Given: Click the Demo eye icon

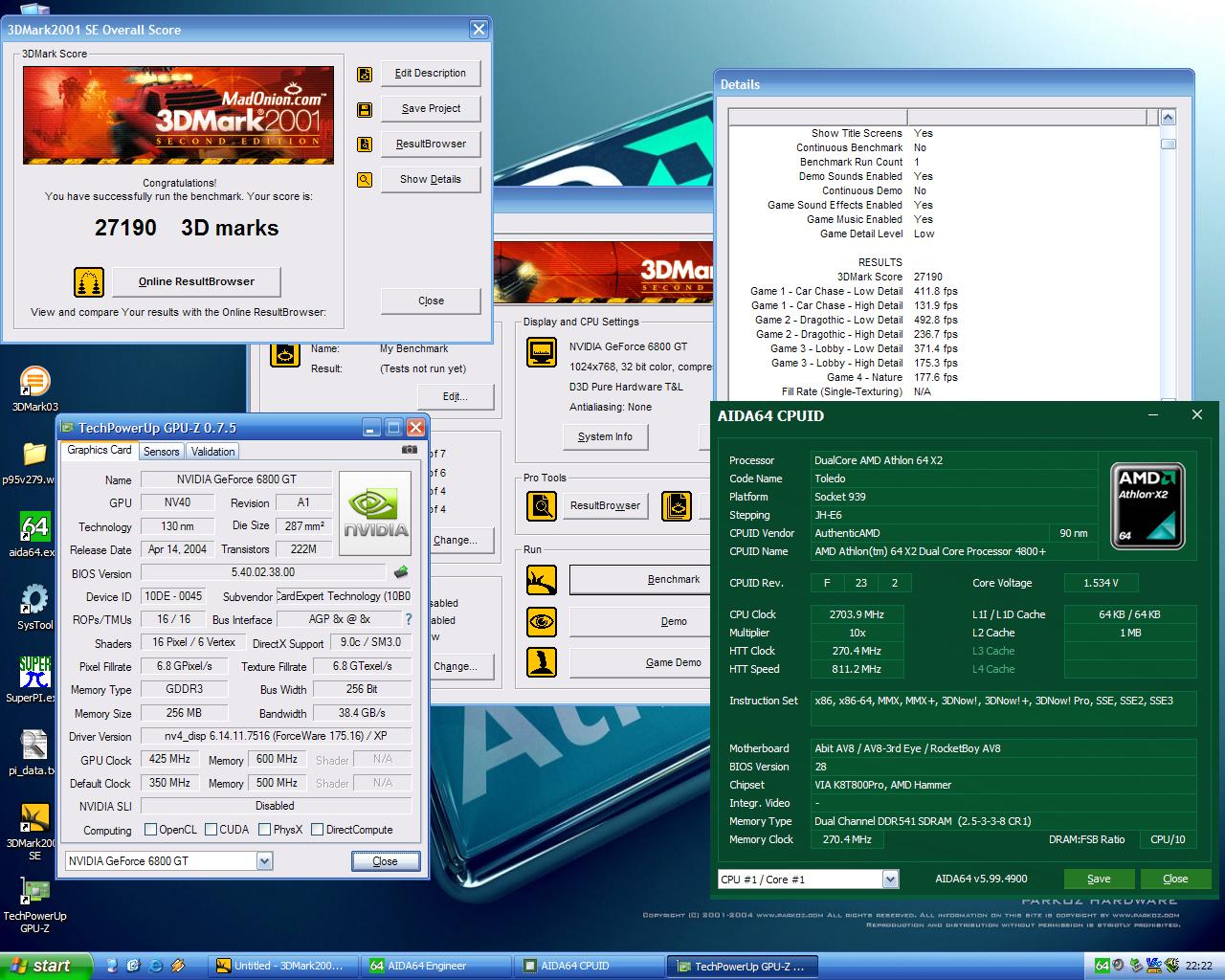Looking at the screenshot, I should pyautogui.click(x=542, y=622).
